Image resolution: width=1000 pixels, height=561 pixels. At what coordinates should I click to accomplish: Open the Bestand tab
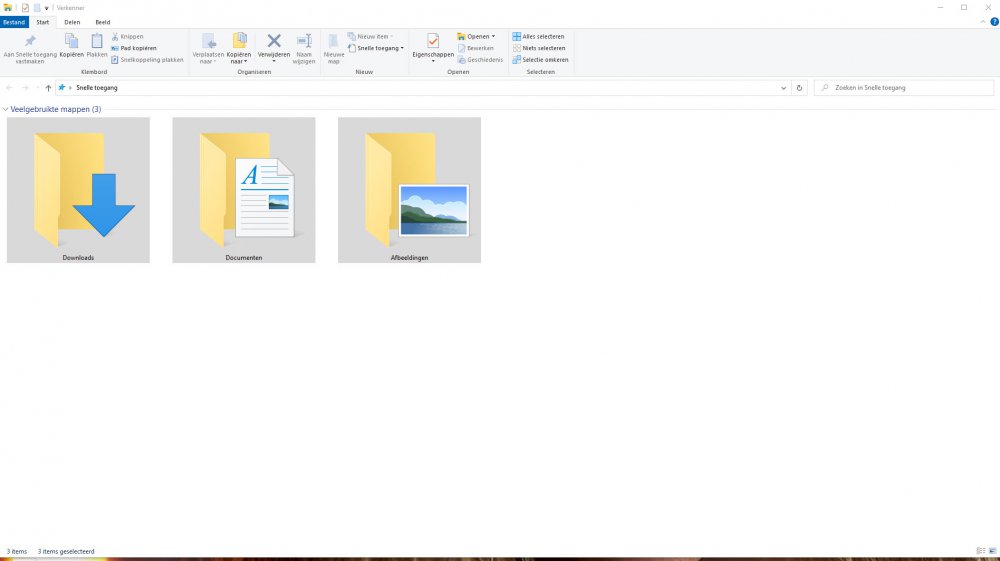coord(14,22)
